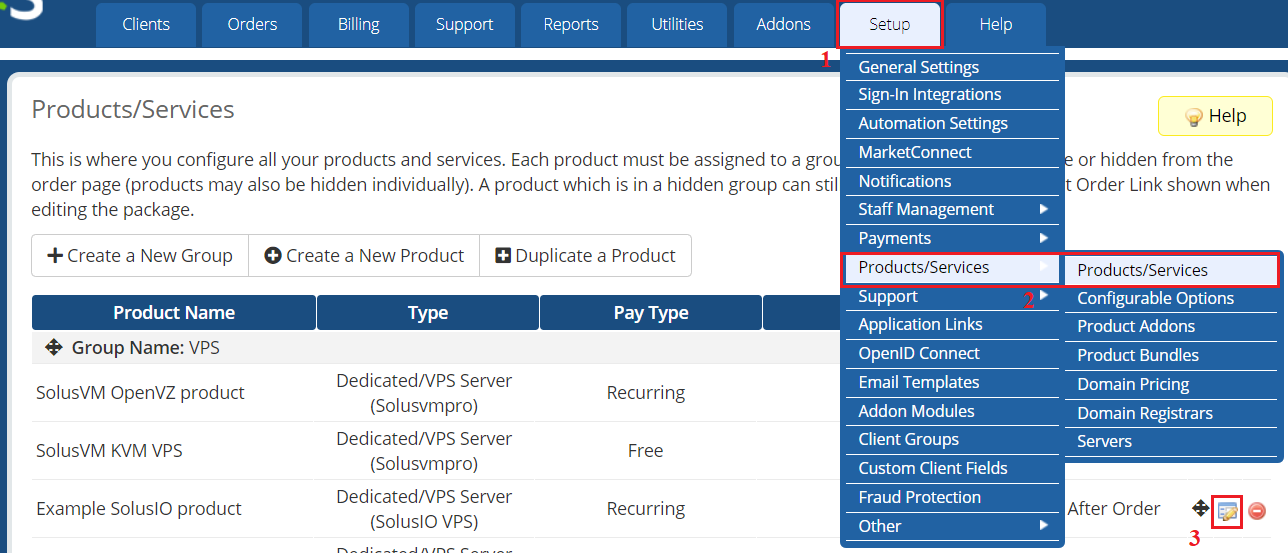Select Fraud Protection menu entry
1288x553 pixels.
pyautogui.click(x=953, y=497)
